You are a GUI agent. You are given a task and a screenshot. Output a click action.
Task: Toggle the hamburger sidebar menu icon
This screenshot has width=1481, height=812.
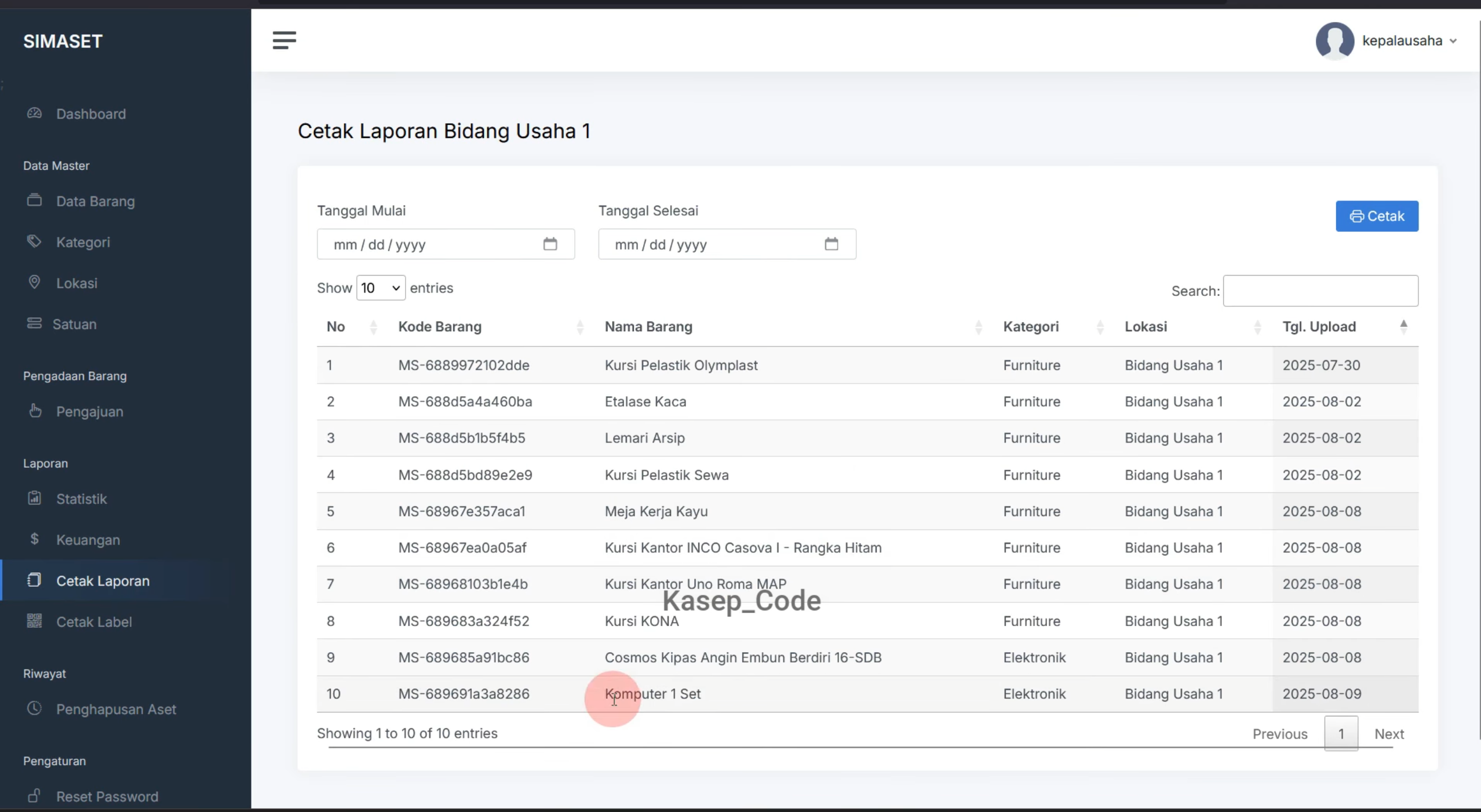pos(284,41)
